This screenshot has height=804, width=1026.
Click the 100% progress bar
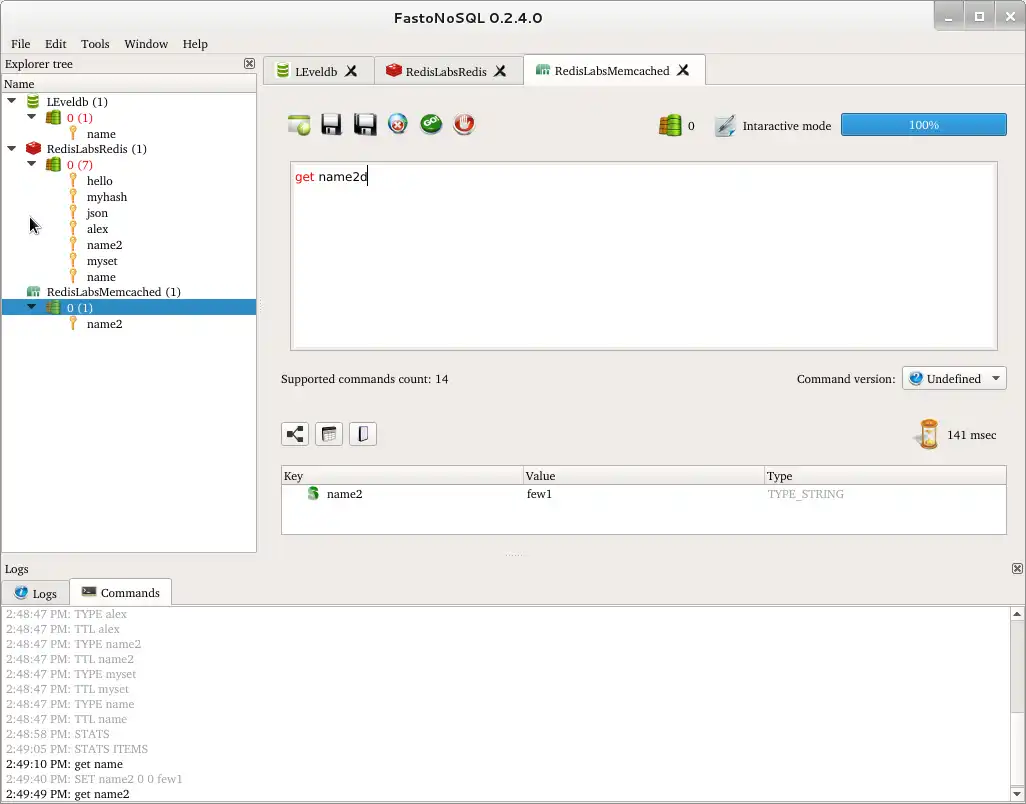[924, 125]
